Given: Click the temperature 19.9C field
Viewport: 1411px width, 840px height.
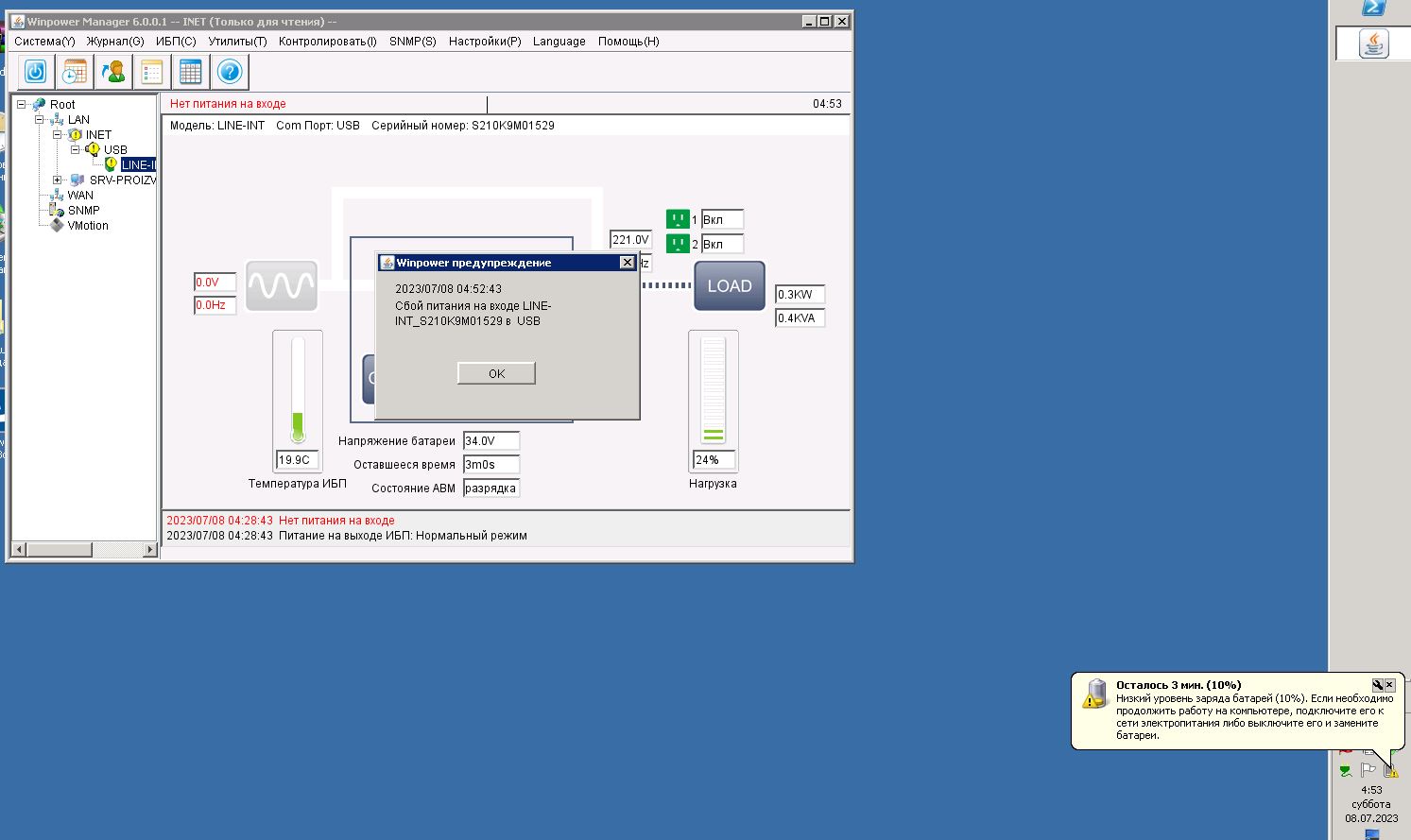Looking at the screenshot, I should click(297, 460).
